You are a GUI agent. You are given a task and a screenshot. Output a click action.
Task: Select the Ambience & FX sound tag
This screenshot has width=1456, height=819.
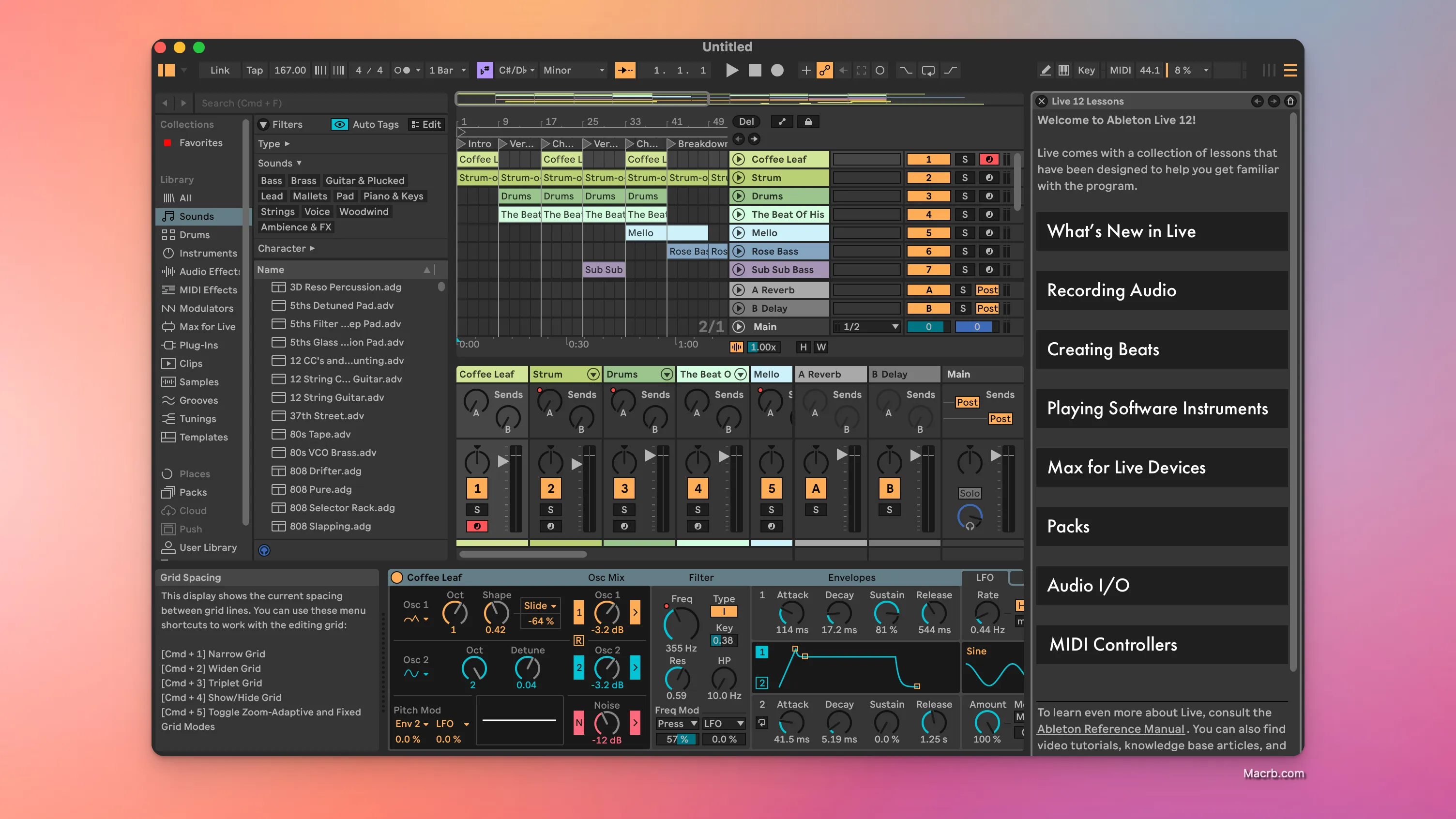click(296, 227)
